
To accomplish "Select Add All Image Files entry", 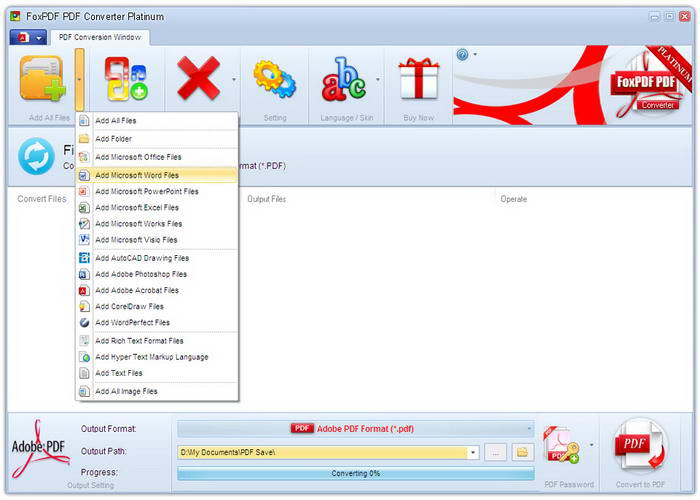I will coord(157,391).
